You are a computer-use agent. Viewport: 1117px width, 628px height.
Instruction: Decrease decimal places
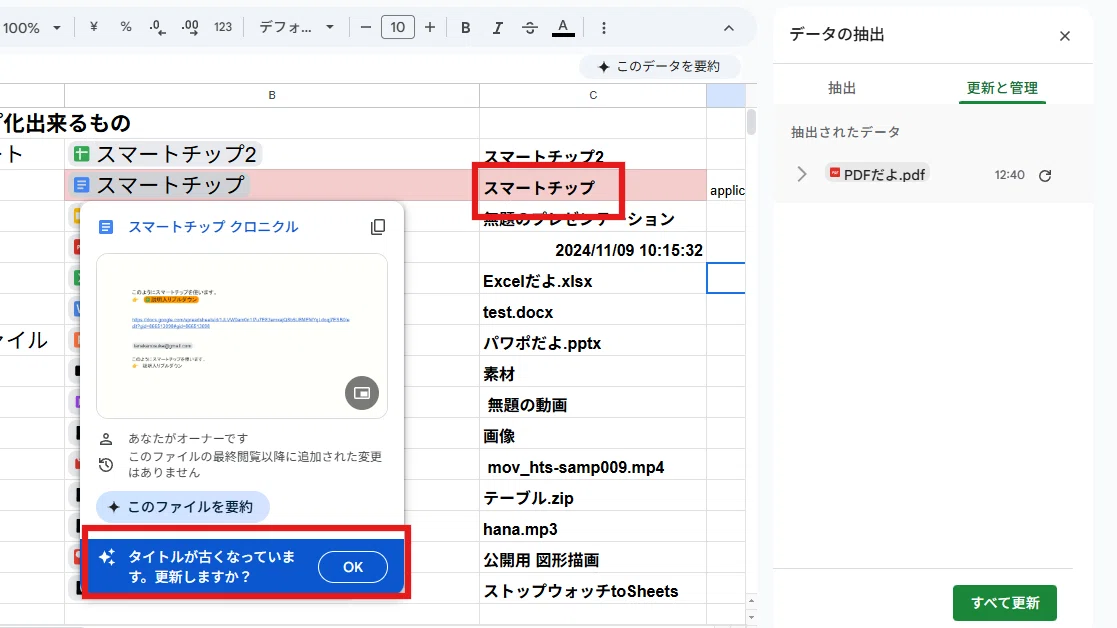tap(157, 27)
